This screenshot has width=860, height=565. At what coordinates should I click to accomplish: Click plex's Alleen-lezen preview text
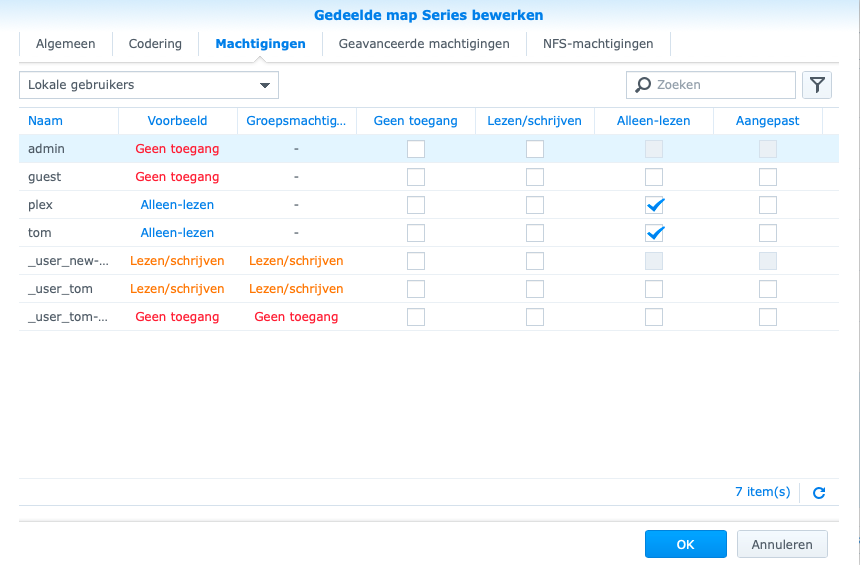pyautogui.click(x=177, y=205)
